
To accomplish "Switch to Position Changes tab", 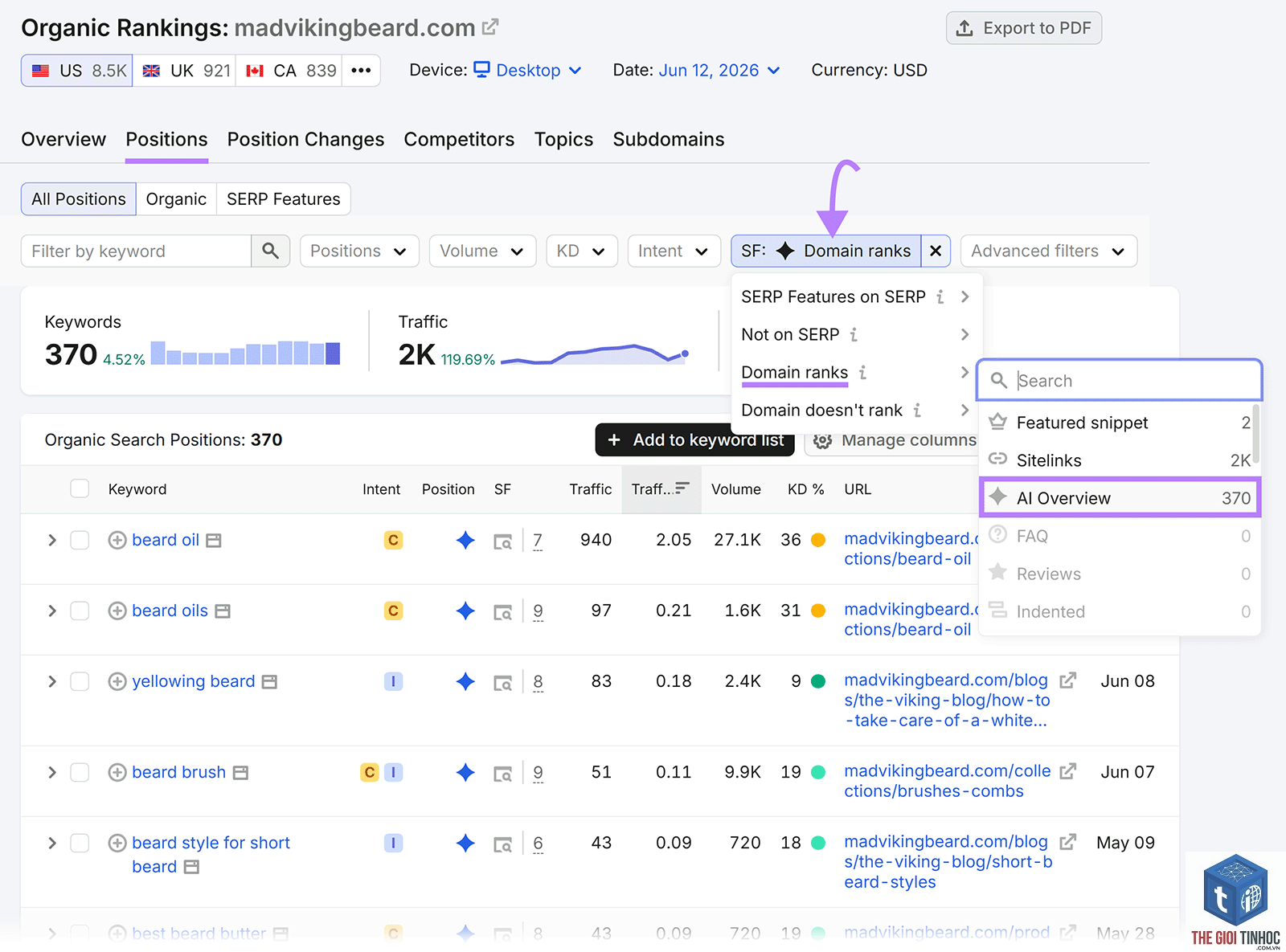I will [x=305, y=139].
